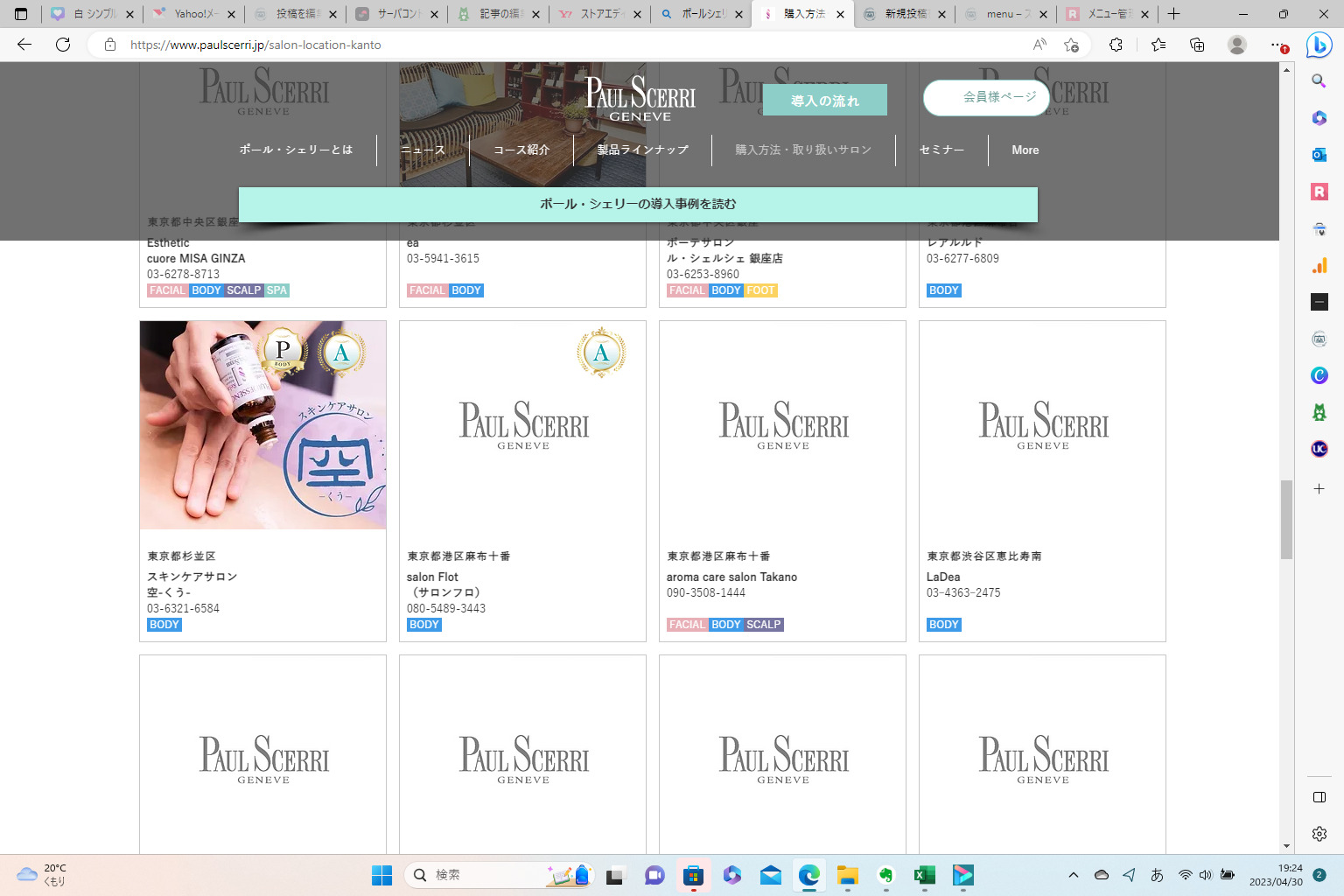The width and height of the screenshot is (1344, 896).
Task: Click the salon name aroma care salon Takano
Action: click(x=731, y=577)
